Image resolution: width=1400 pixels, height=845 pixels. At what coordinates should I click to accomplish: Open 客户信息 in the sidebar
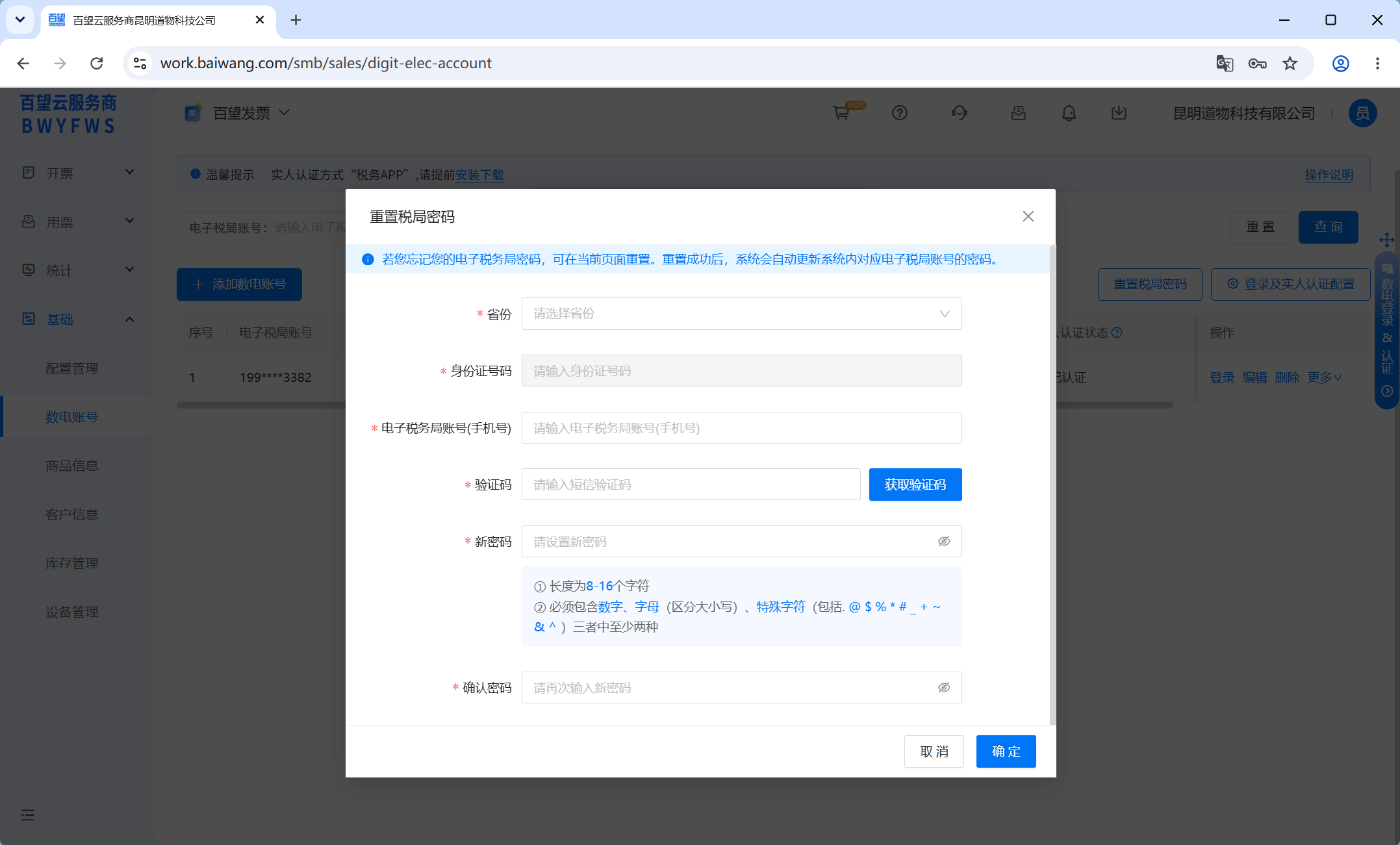[72, 514]
